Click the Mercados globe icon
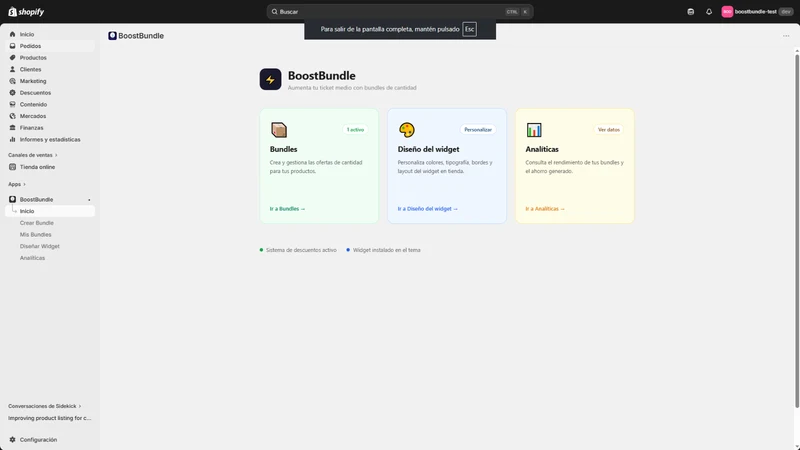 (12, 116)
